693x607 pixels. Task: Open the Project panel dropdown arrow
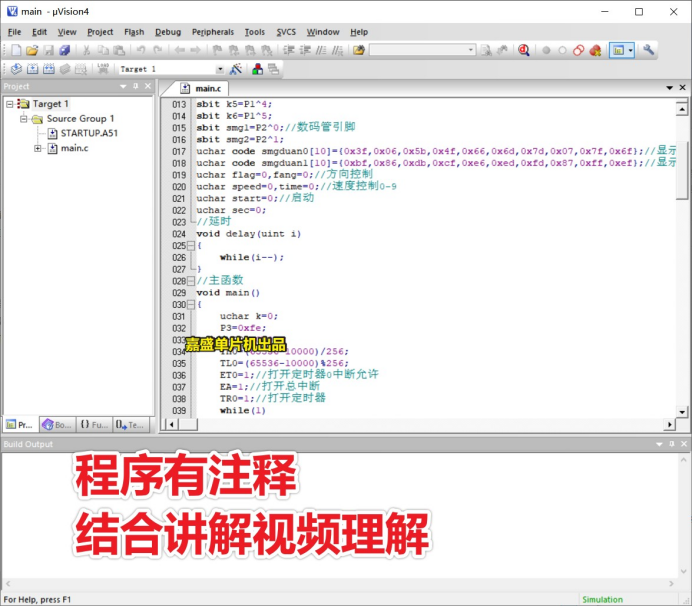[x=123, y=87]
